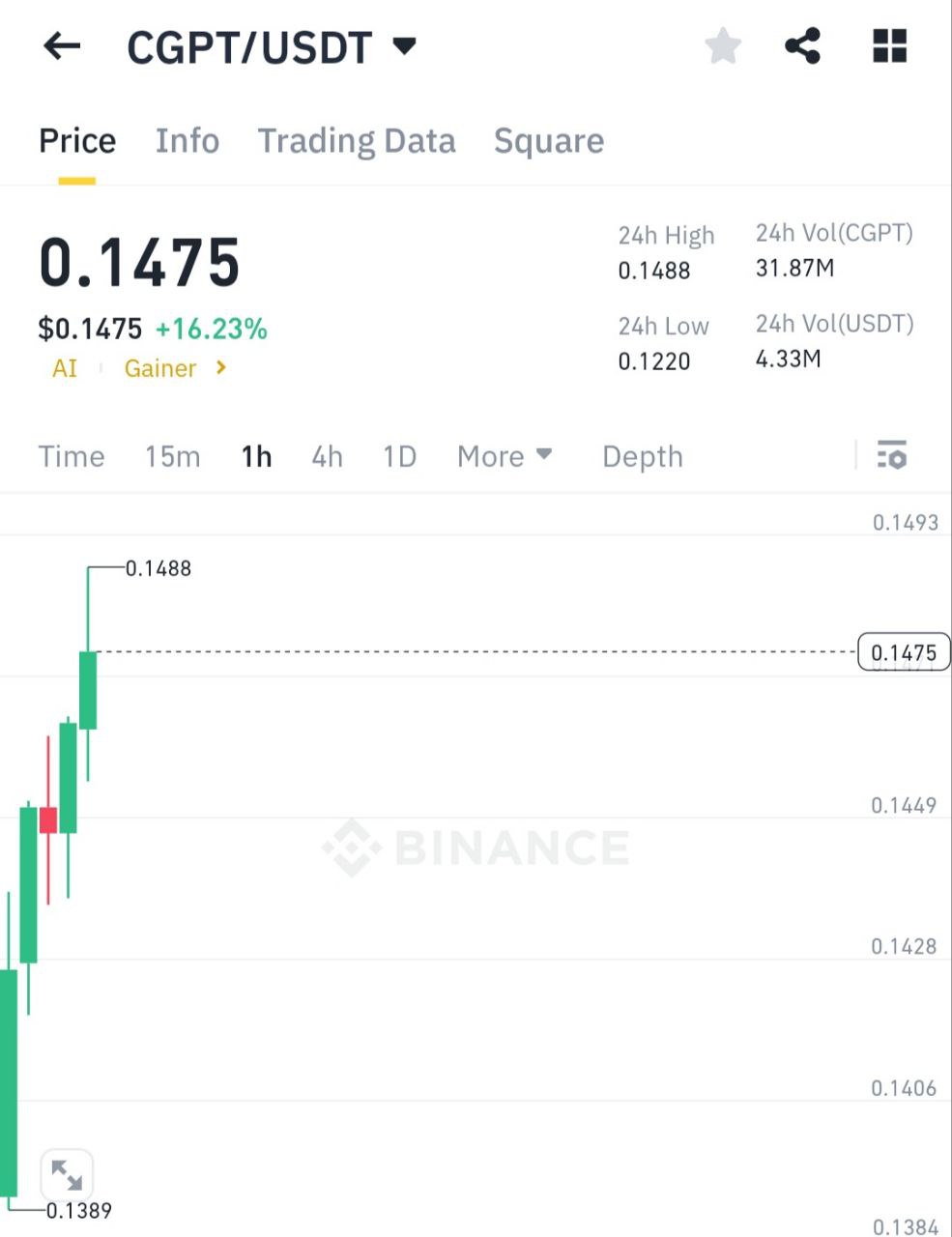Show the Depth chart
Viewport: 952px width, 1237px height.
click(x=643, y=456)
